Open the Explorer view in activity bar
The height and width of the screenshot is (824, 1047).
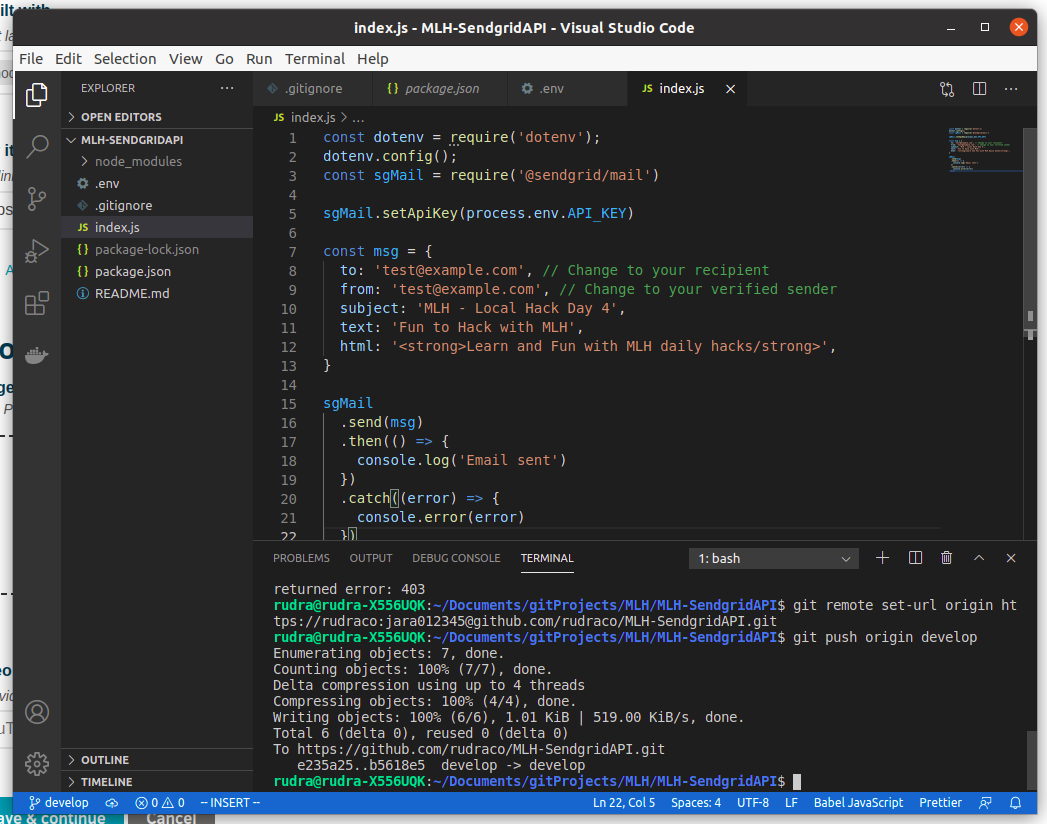pos(37,95)
